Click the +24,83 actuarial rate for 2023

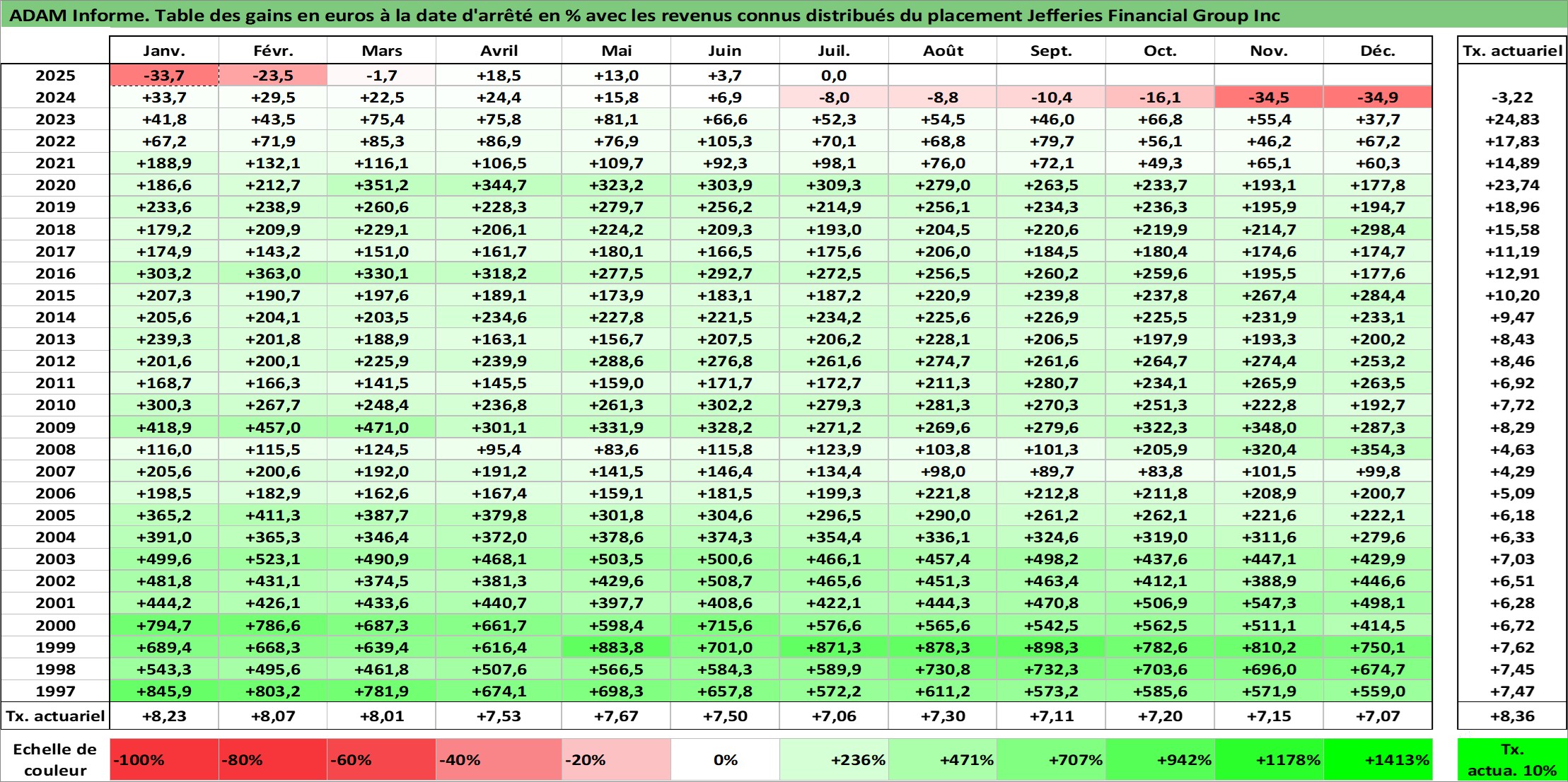(x=1512, y=119)
